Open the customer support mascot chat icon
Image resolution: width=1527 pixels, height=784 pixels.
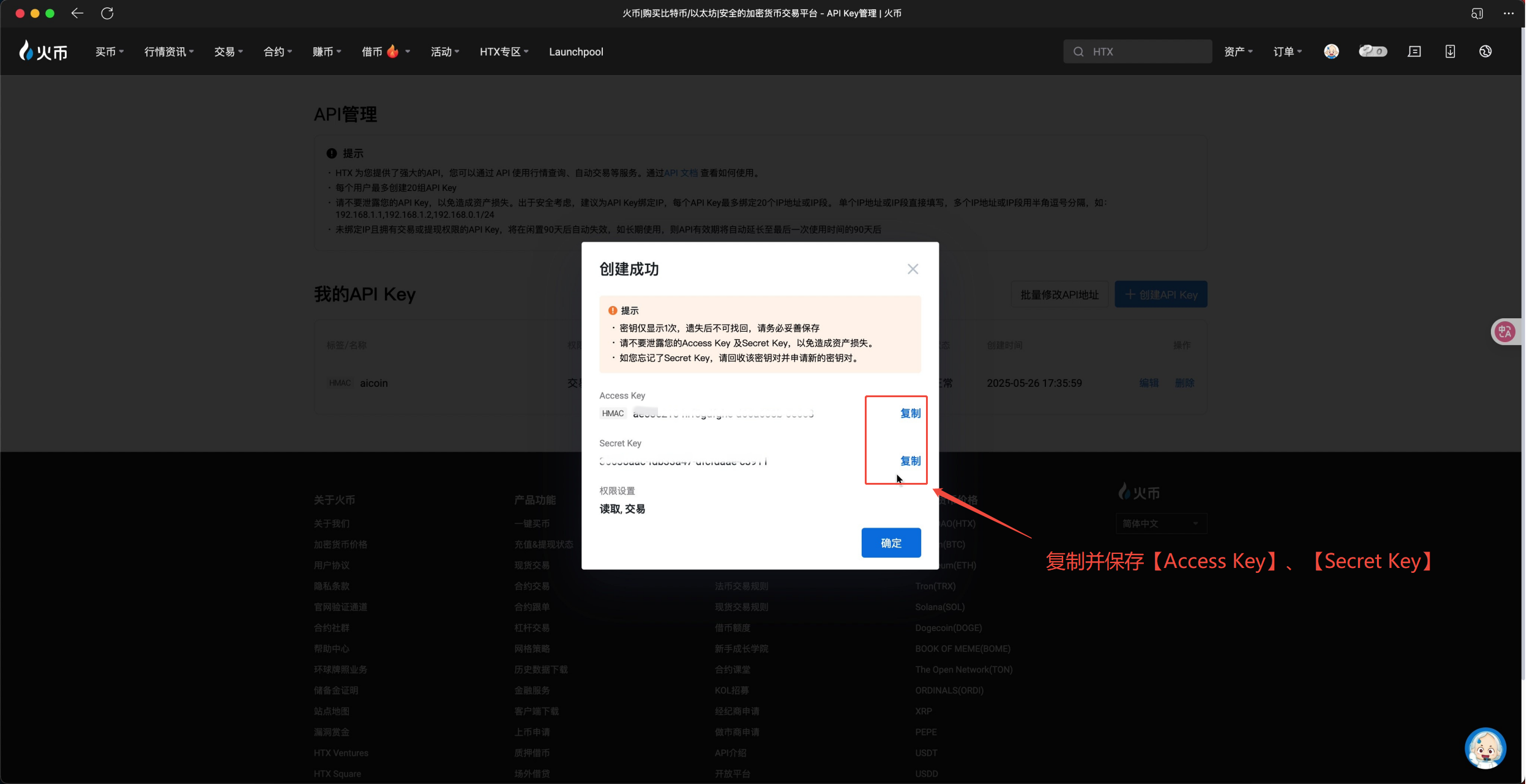tap(1485, 749)
